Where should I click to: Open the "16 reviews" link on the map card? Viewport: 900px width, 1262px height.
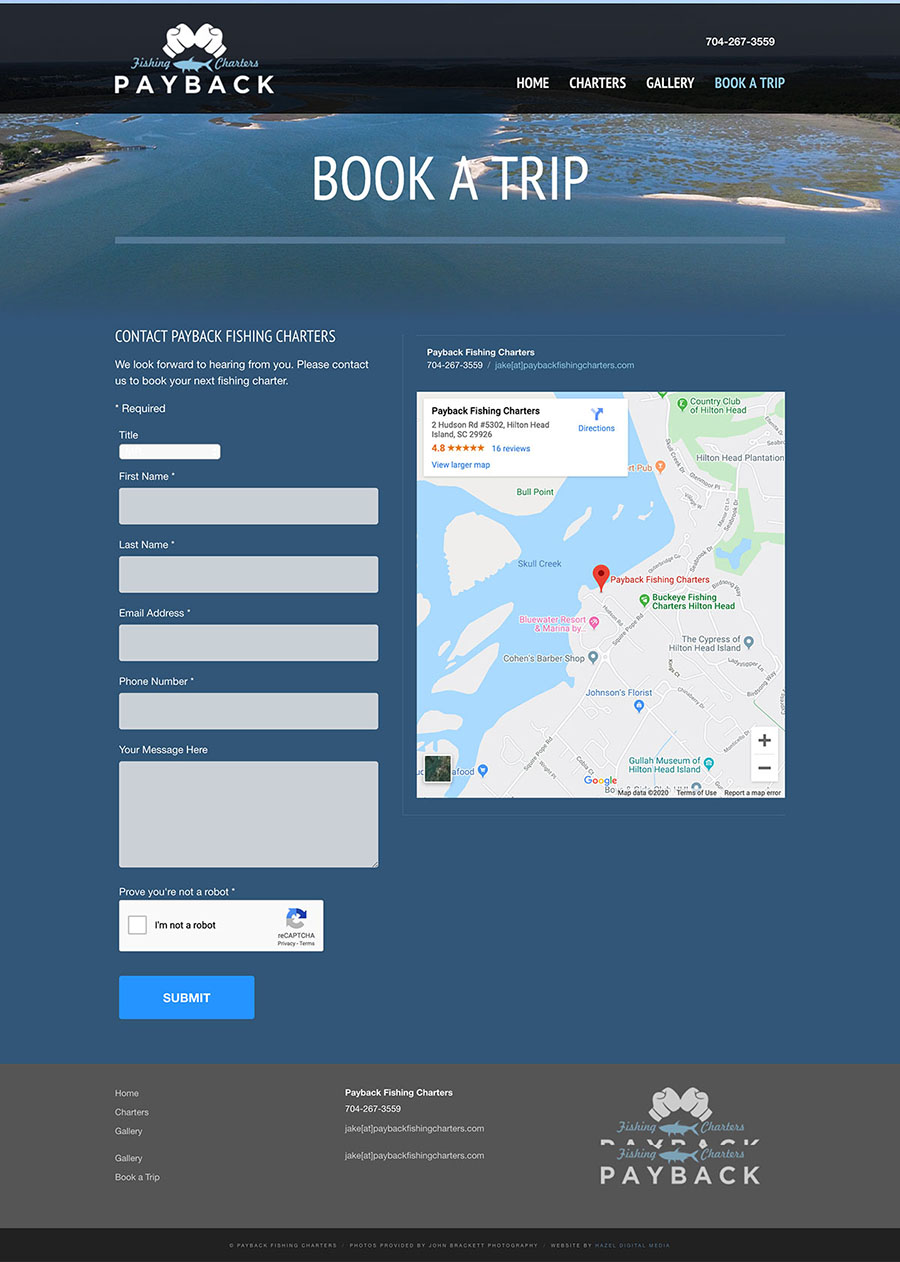[511, 449]
